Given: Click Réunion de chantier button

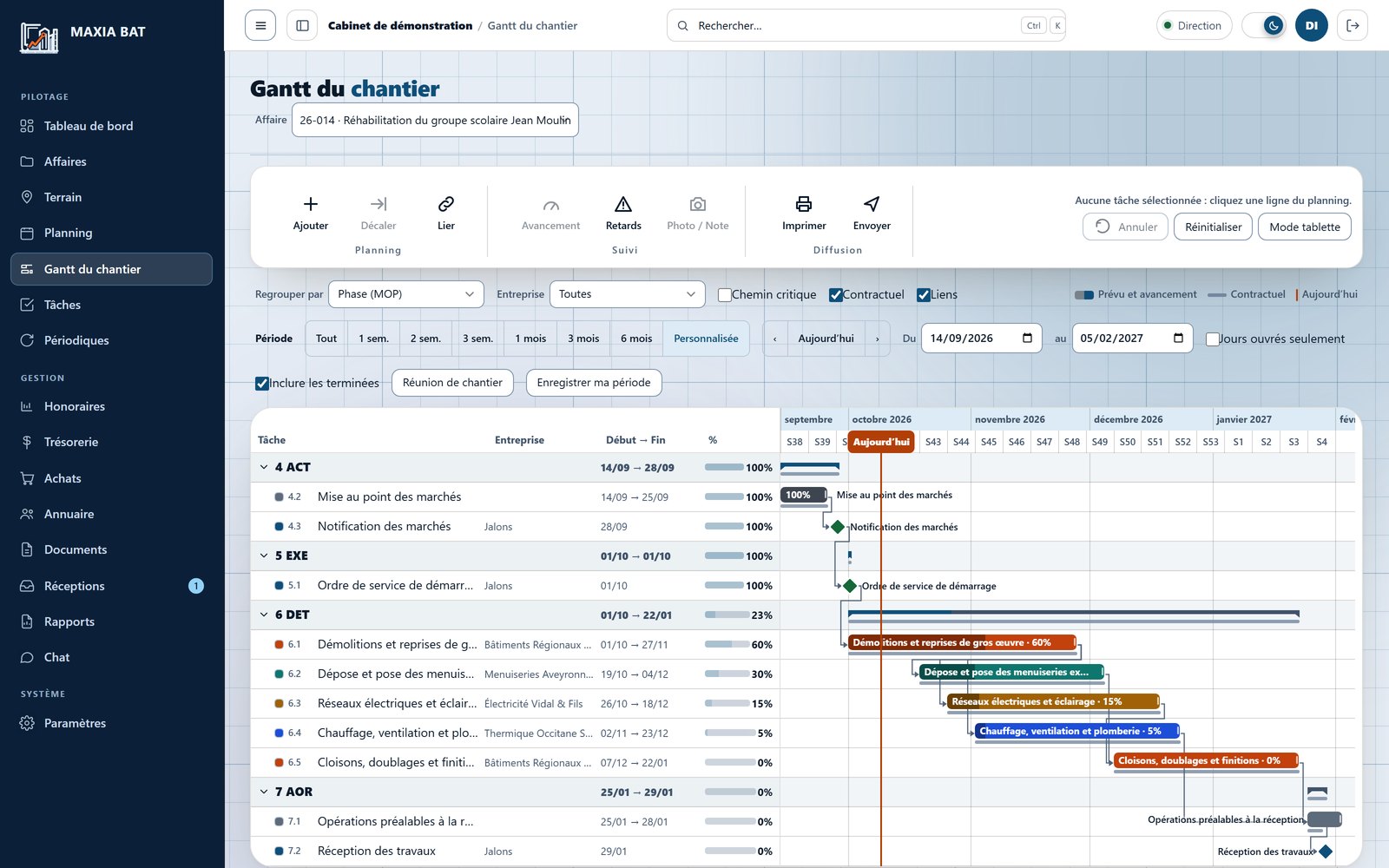Looking at the screenshot, I should (452, 383).
